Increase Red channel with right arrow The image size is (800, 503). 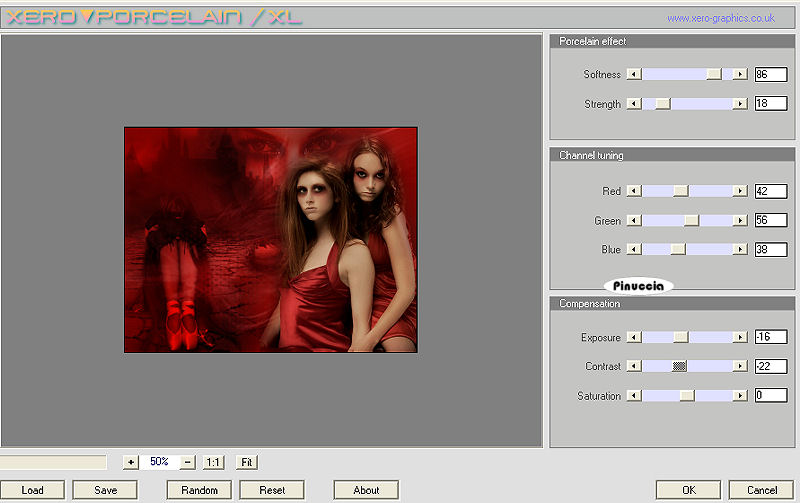pyautogui.click(x=740, y=191)
